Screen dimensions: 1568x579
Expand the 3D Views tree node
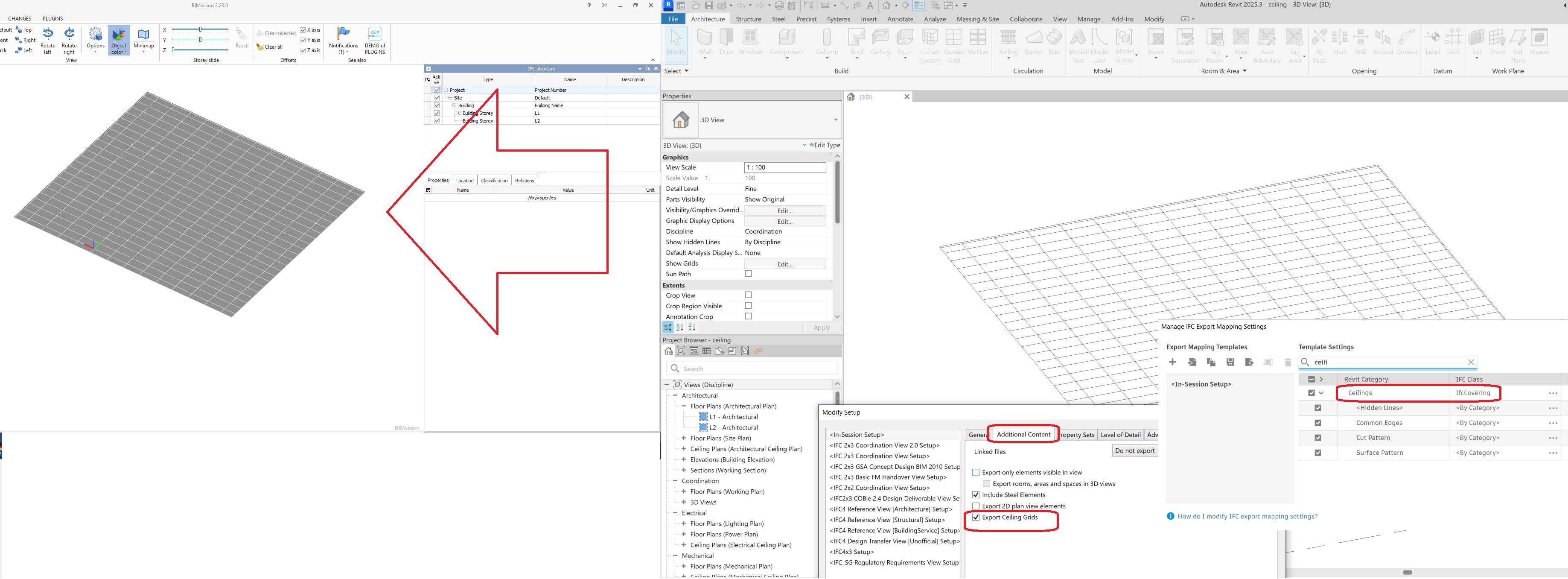click(684, 502)
